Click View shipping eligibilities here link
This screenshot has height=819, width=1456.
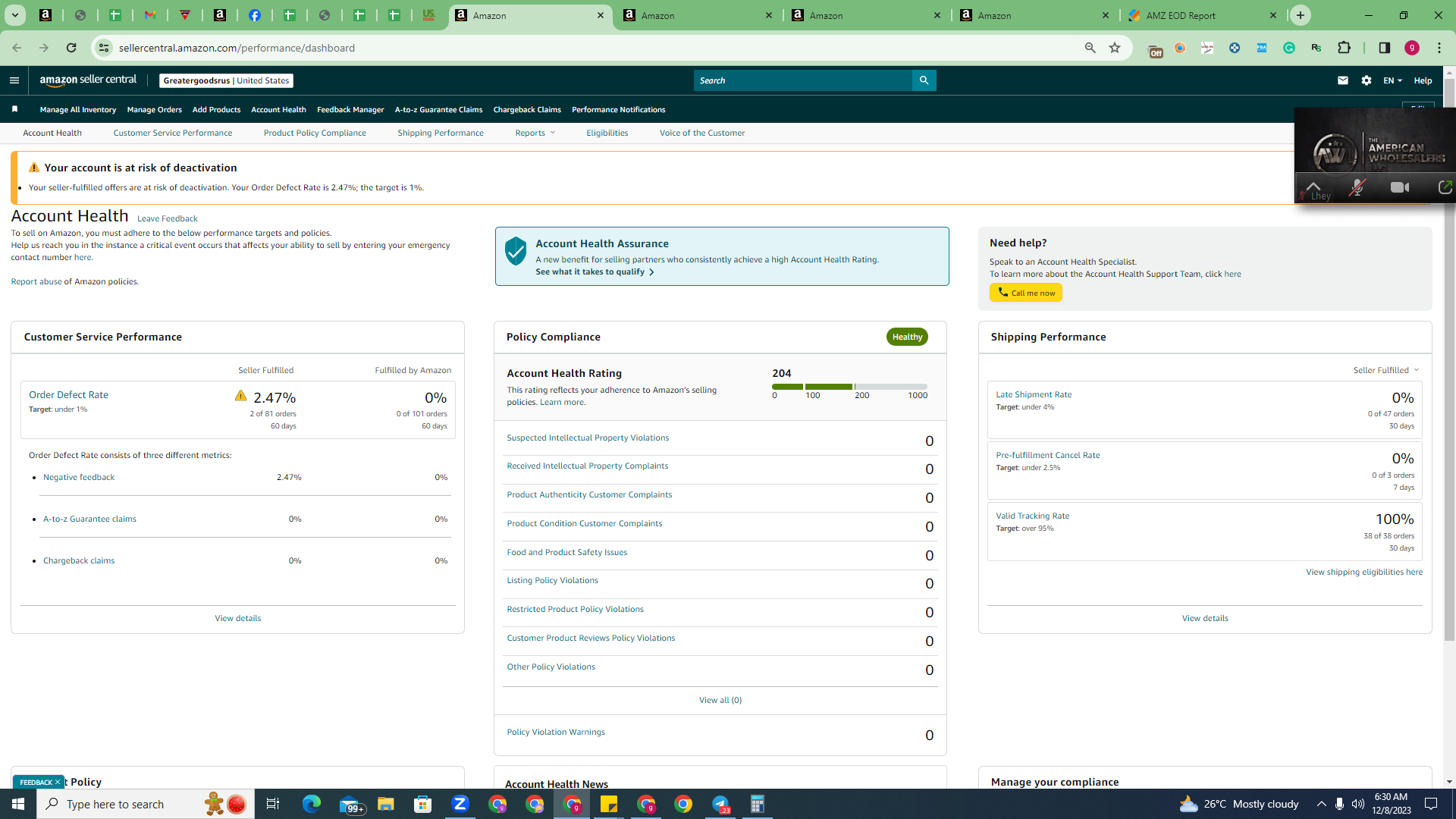pyautogui.click(x=1364, y=572)
